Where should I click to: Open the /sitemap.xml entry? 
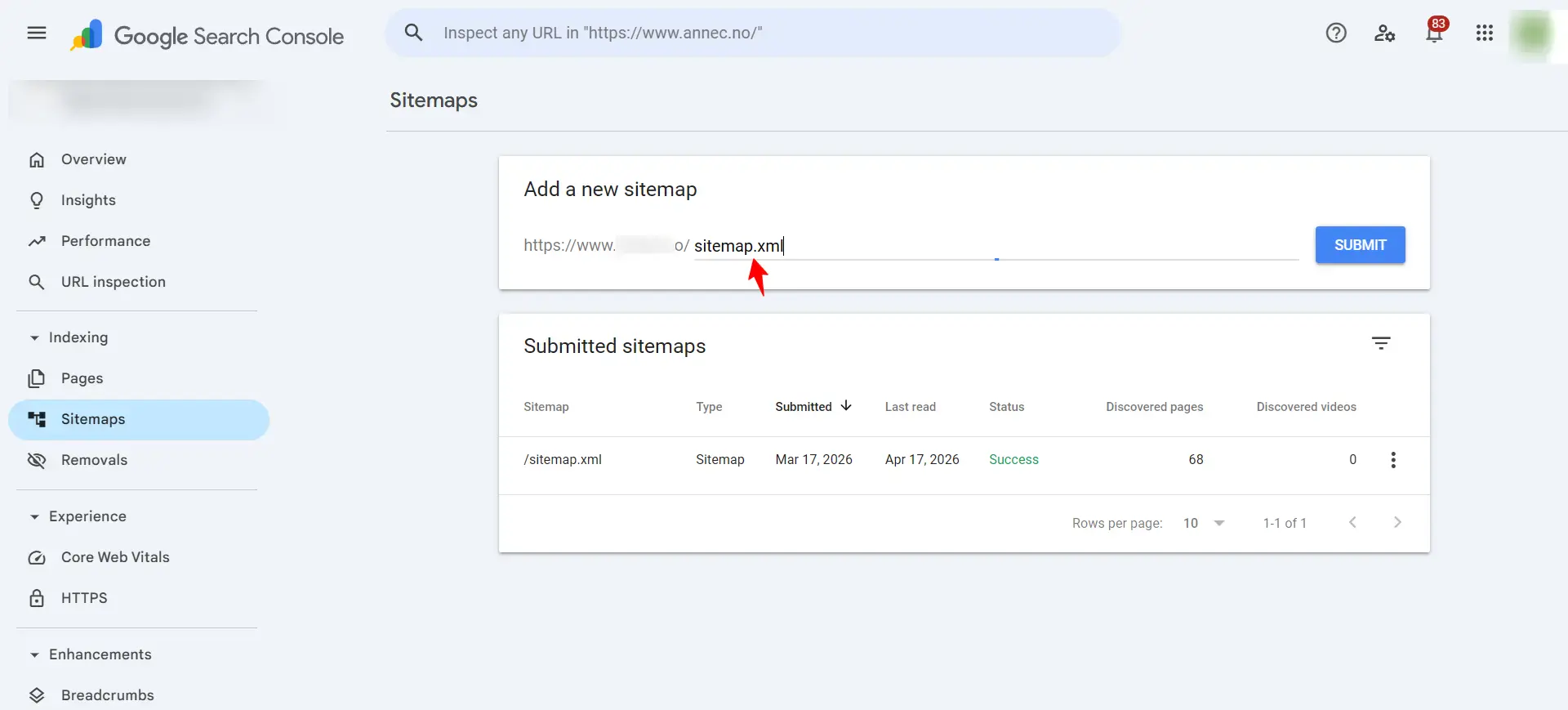(563, 459)
